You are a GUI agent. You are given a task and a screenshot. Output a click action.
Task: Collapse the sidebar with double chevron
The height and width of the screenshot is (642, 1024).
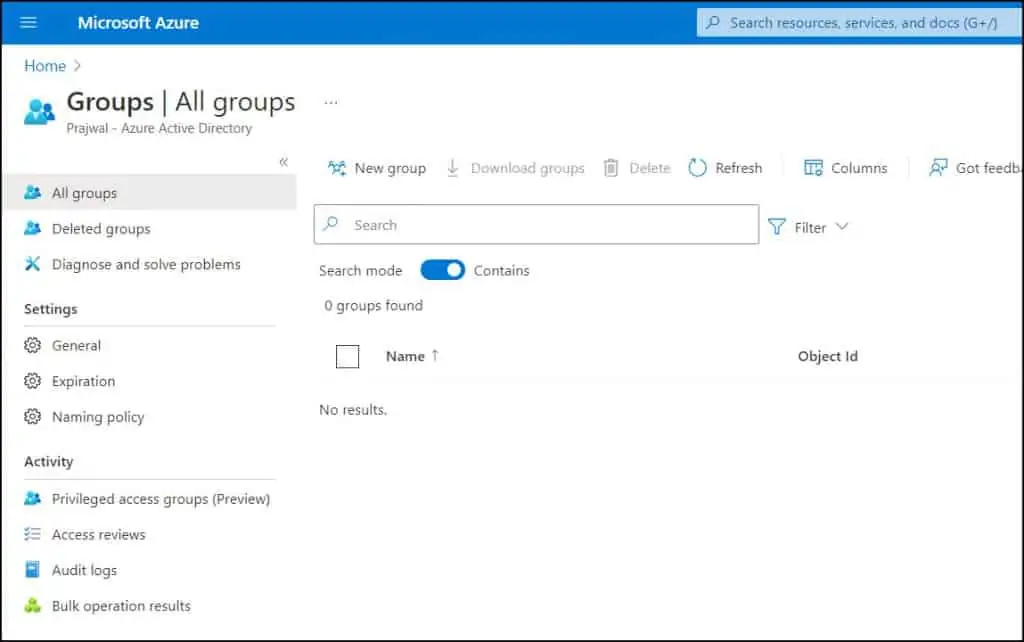click(283, 162)
